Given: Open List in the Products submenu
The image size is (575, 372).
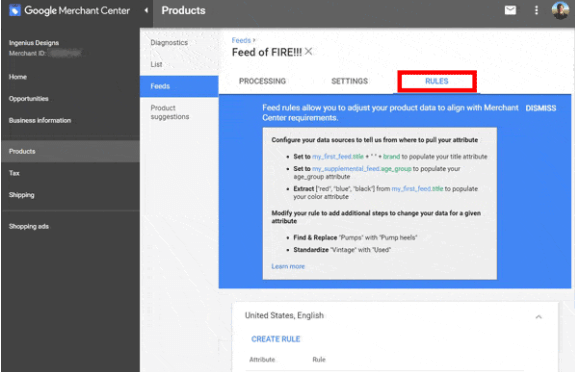Looking at the screenshot, I should coord(156,64).
